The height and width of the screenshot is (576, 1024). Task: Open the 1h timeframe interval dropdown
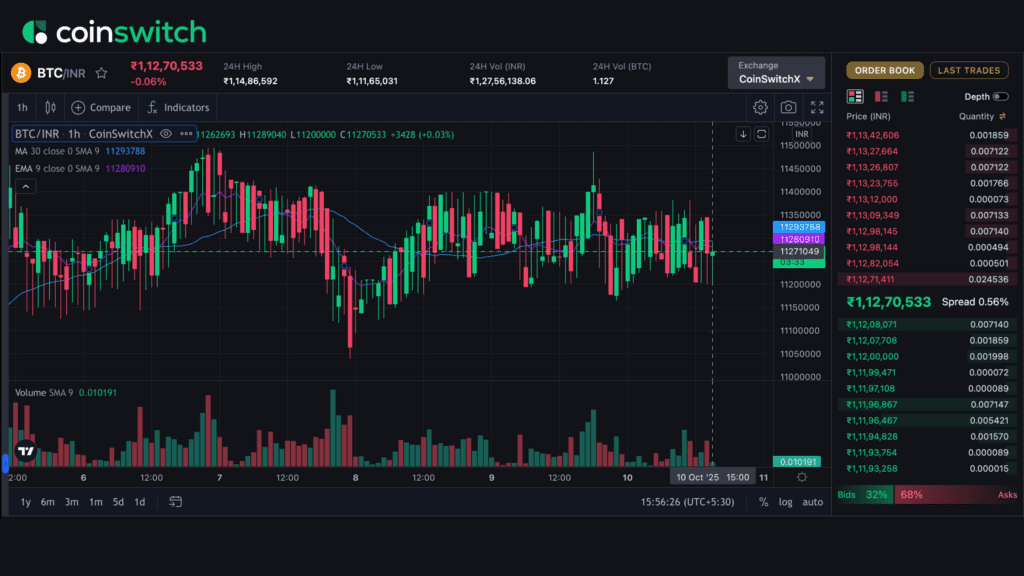pyautogui.click(x=22, y=107)
